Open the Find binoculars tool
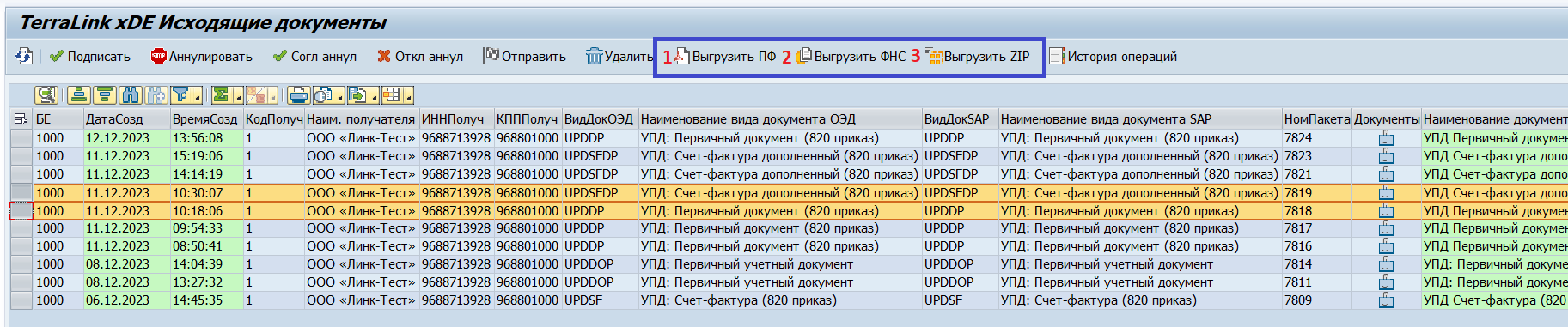This screenshot has width=1568, height=327. click(131, 94)
